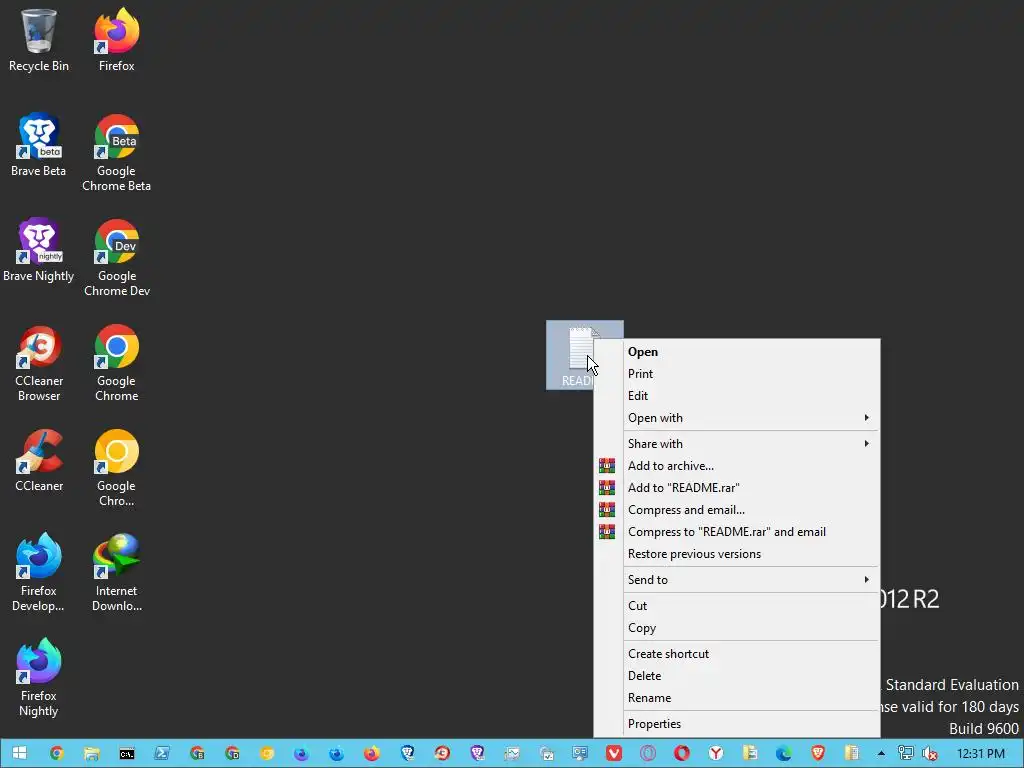
Task: Open the purple Brave Nightly taskbar icon
Action: coord(477,754)
